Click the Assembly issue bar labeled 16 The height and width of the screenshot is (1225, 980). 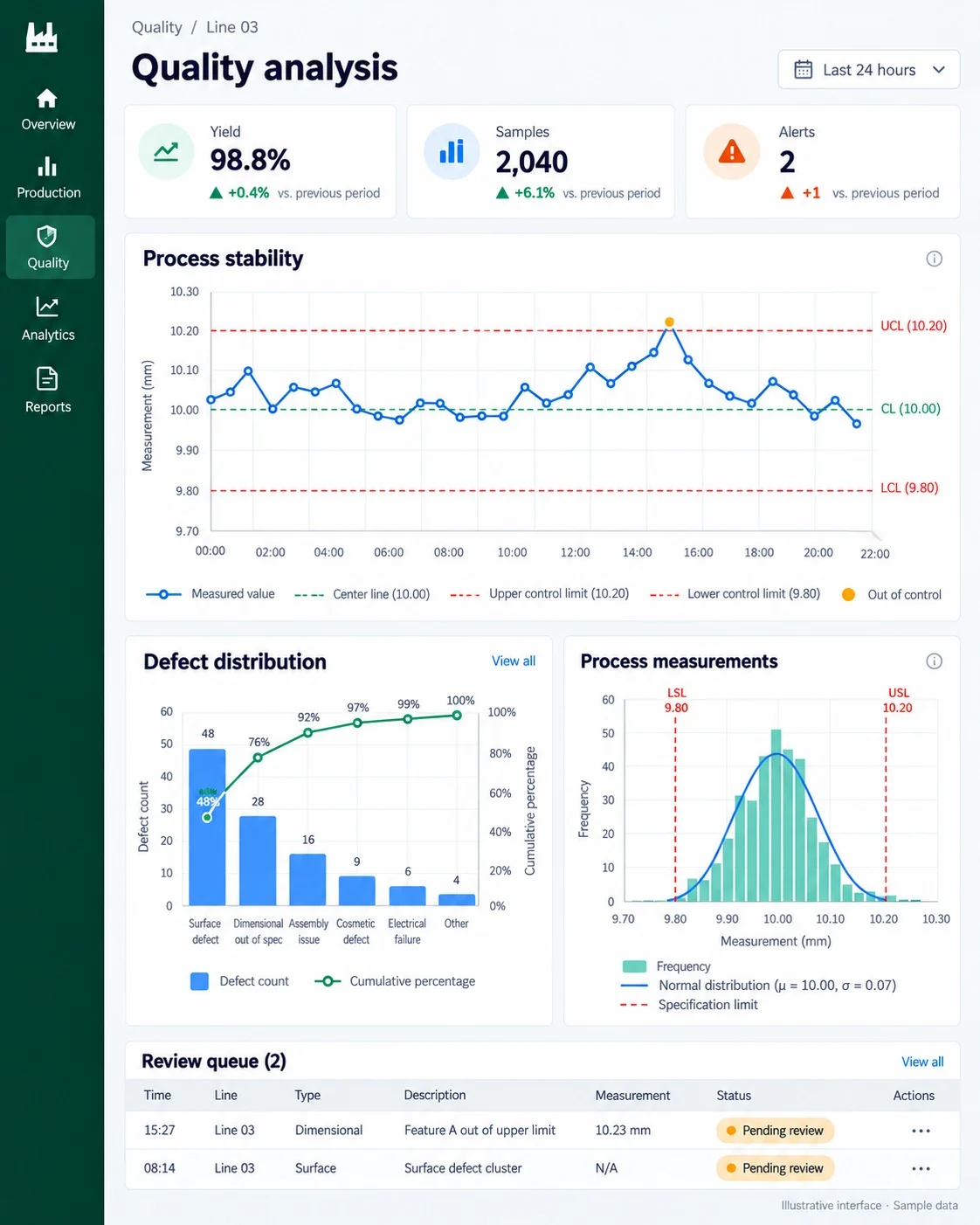coord(307,879)
